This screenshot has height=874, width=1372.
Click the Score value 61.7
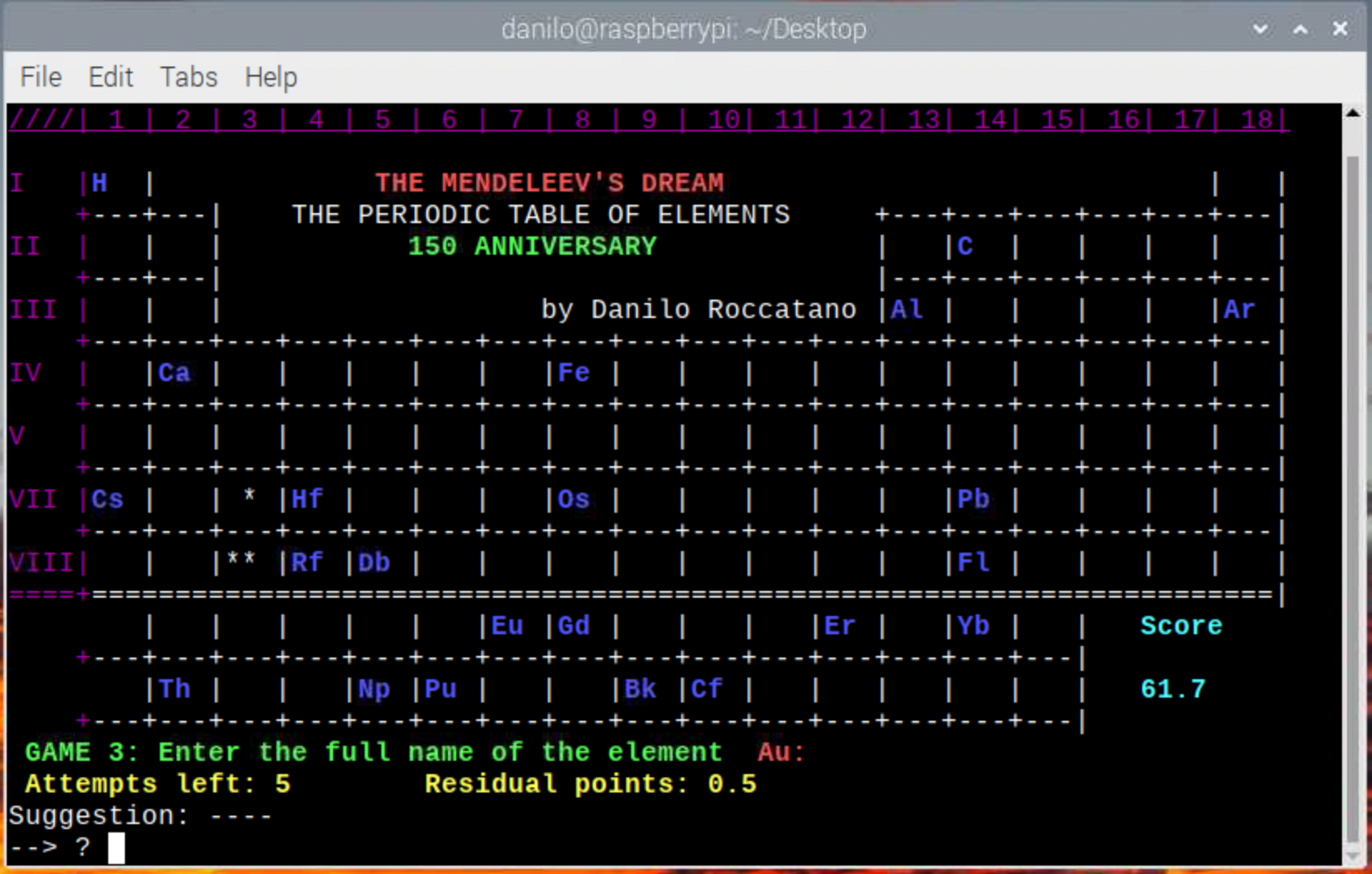click(x=1172, y=688)
